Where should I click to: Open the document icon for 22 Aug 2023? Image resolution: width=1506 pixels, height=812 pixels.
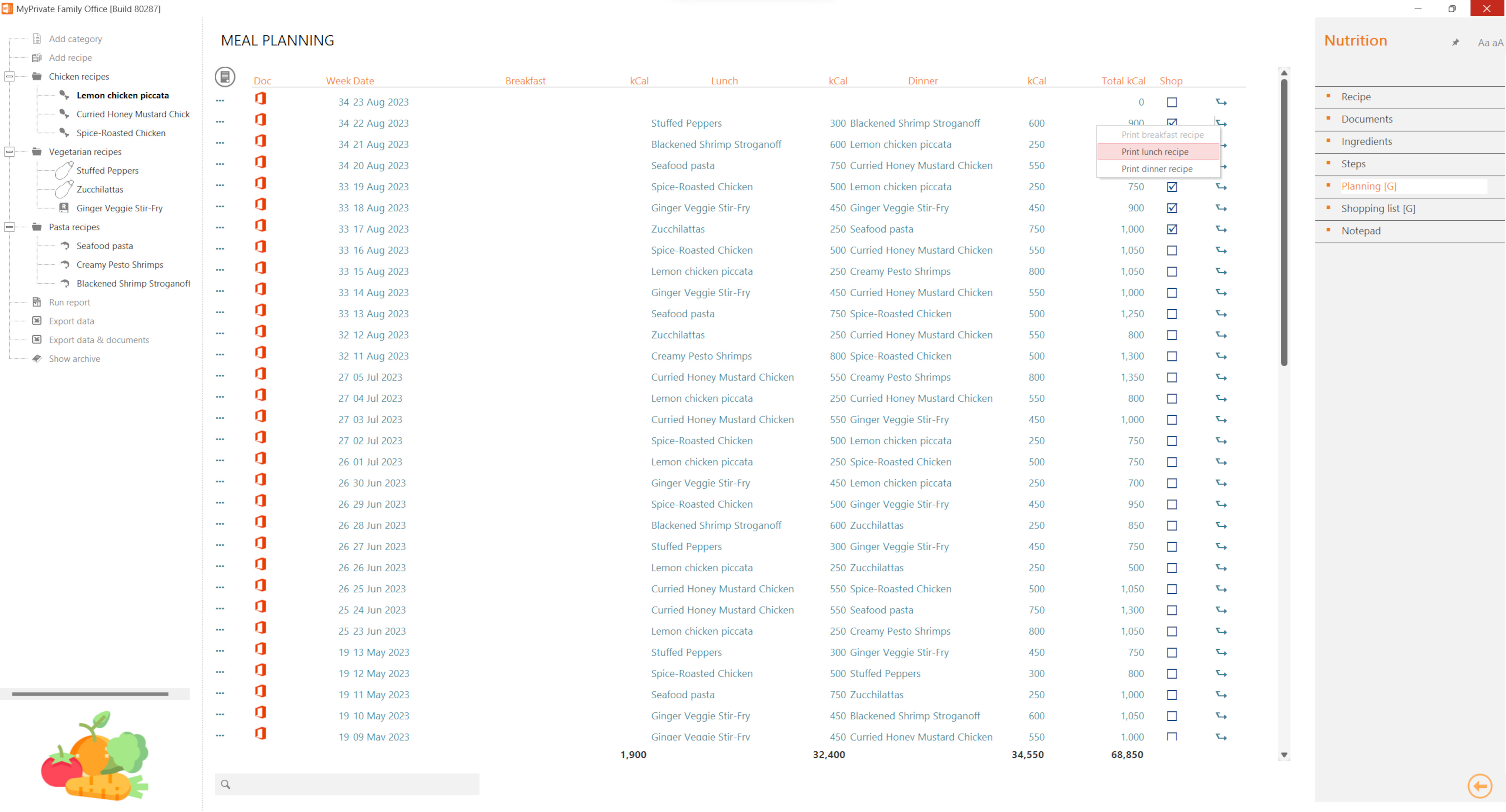tap(261, 120)
